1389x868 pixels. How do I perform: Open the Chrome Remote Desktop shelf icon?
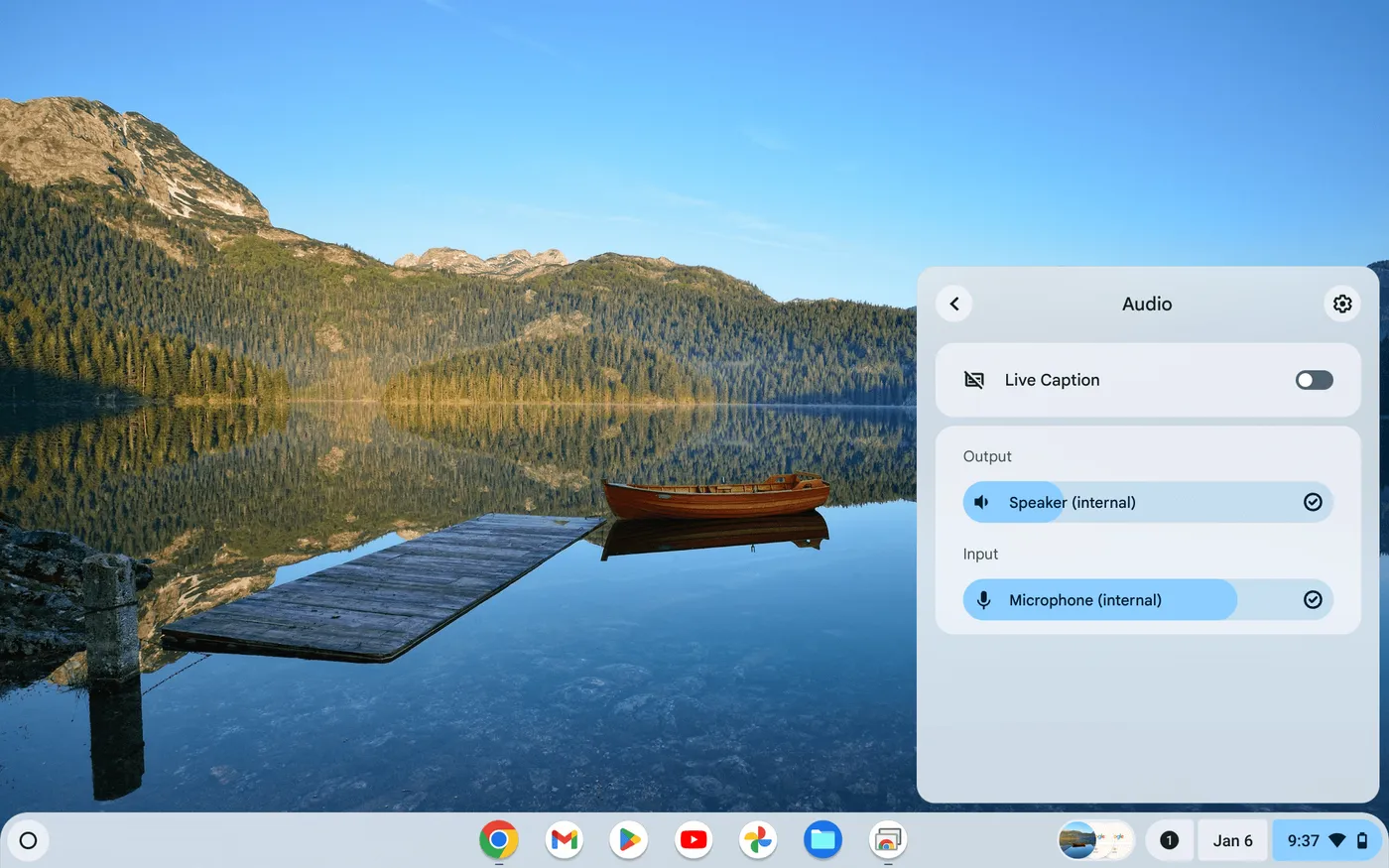(x=888, y=840)
